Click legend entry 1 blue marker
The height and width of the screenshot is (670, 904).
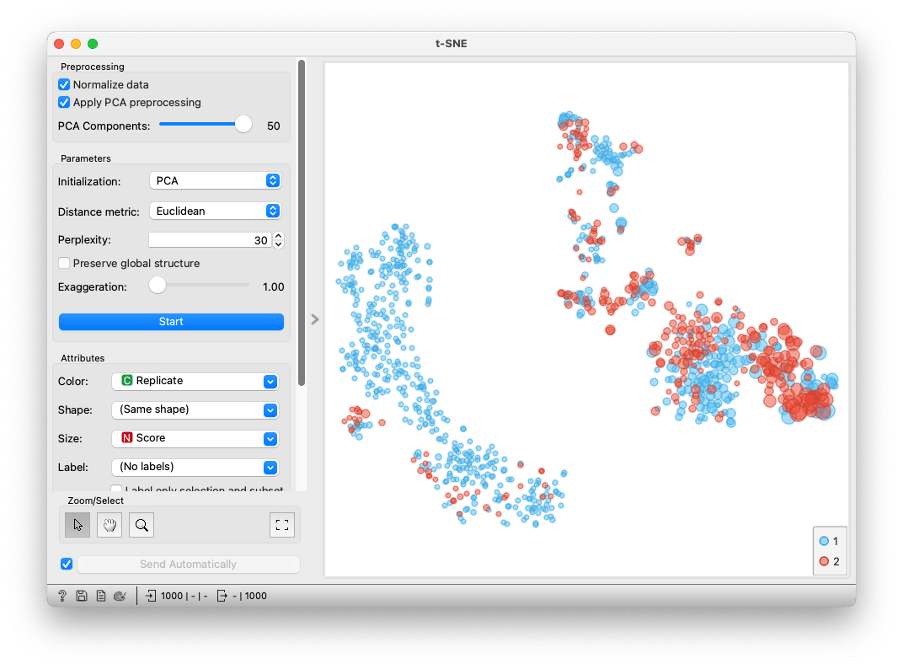[824, 541]
